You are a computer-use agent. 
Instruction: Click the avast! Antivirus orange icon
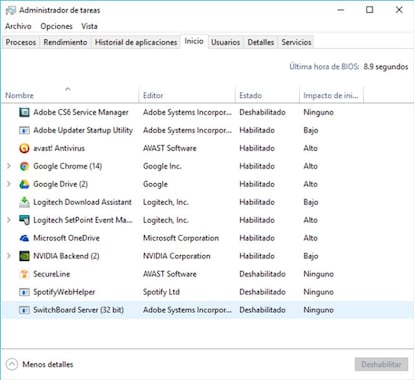(24, 148)
